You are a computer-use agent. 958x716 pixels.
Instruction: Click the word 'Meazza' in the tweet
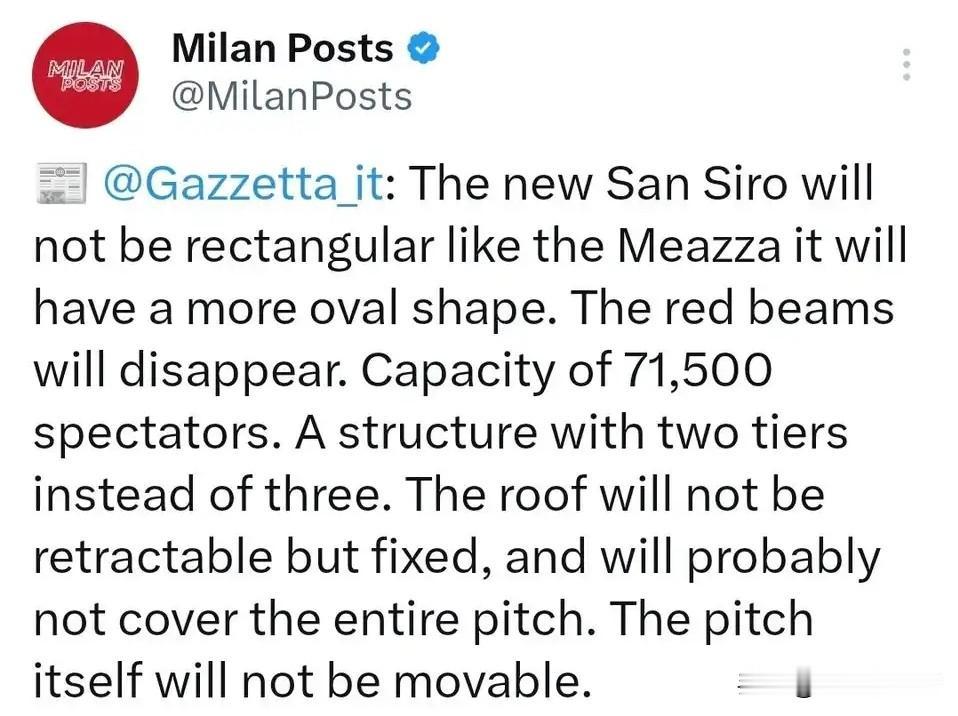point(699,246)
